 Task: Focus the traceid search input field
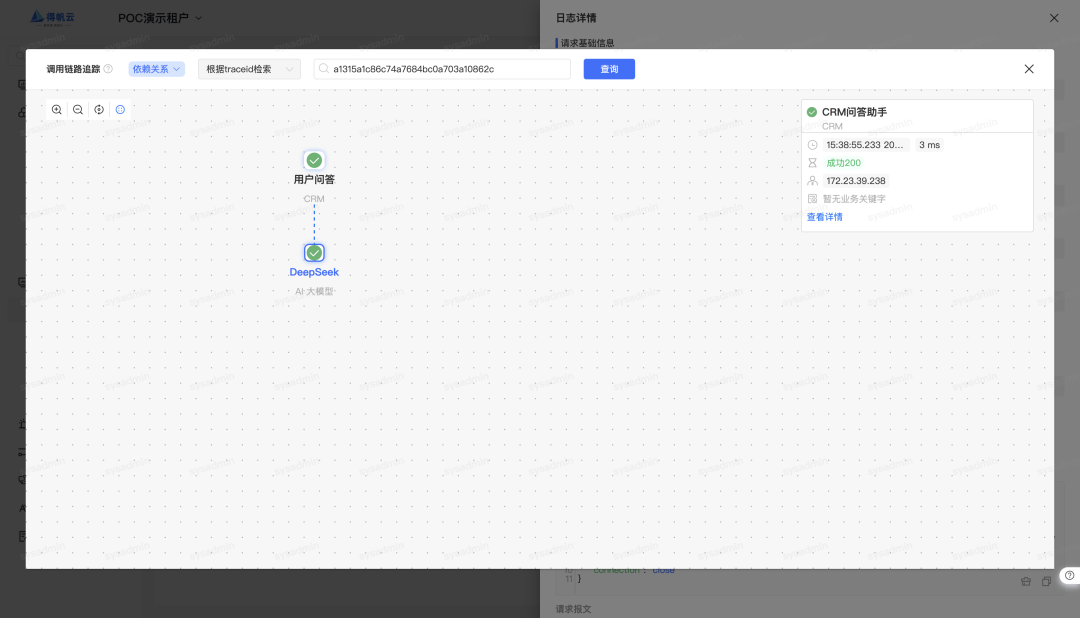[x=442, y=69]
